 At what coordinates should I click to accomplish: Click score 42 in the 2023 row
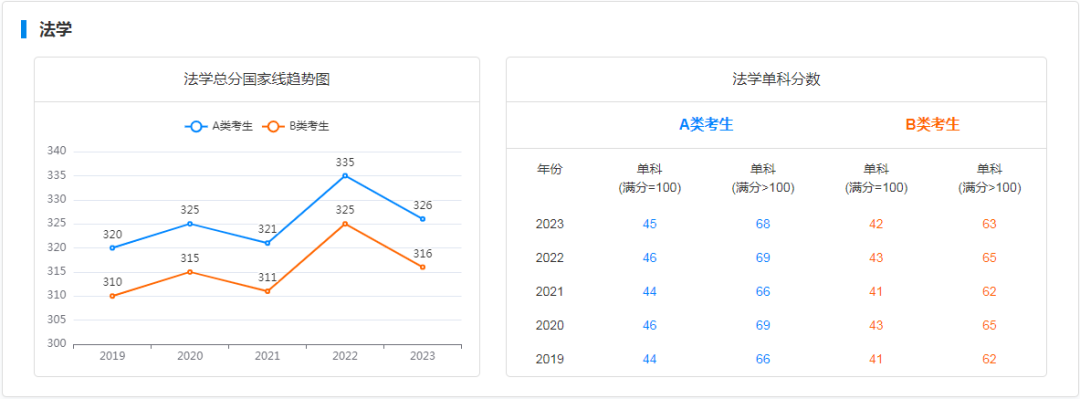(x=876, y=224)
